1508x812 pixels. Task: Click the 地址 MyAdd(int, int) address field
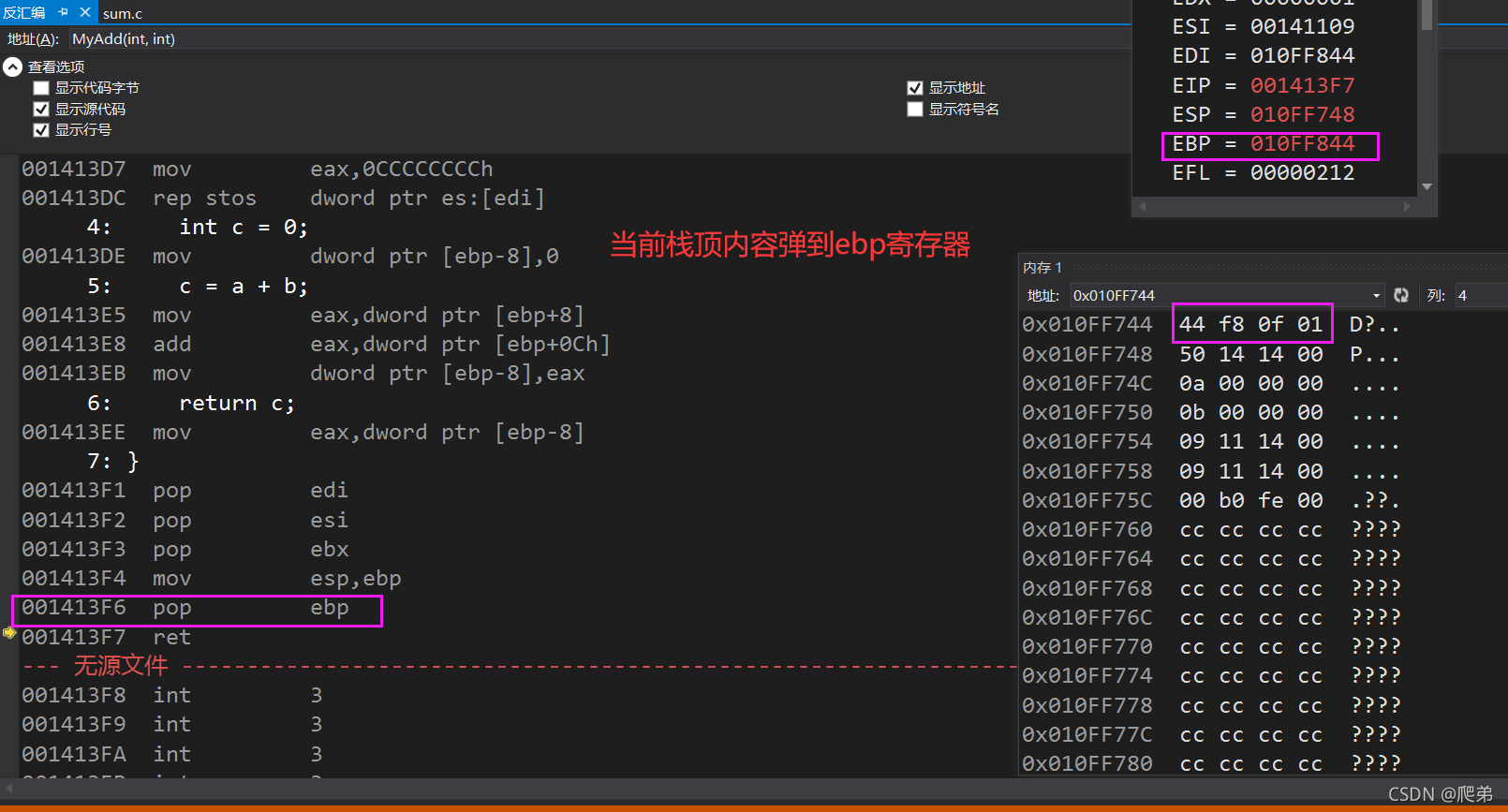(x=599, y=38)
